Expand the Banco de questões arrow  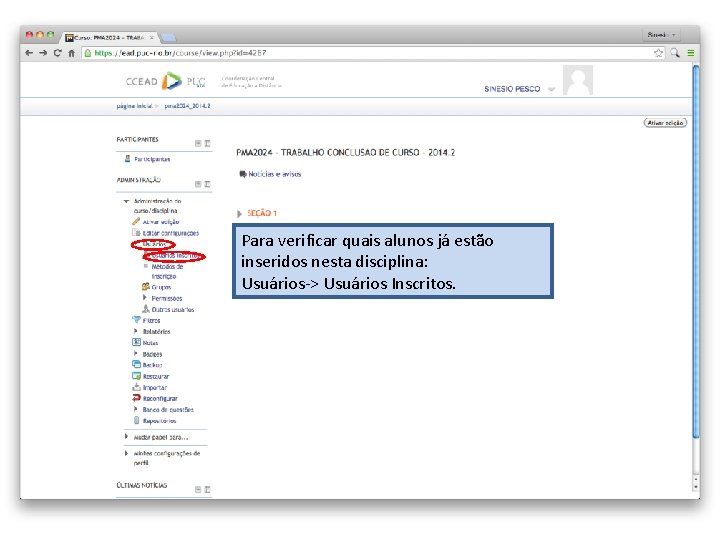(x=135, y=409)
